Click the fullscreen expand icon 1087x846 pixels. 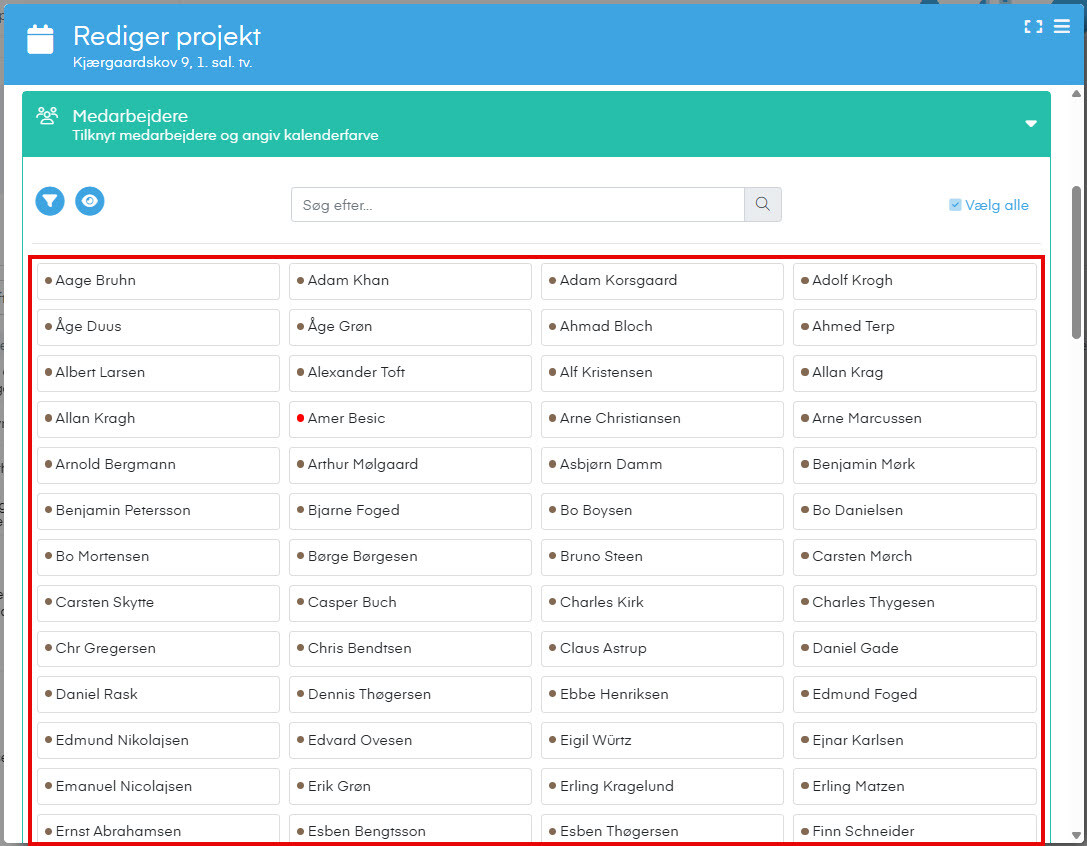click(1033, 27)
